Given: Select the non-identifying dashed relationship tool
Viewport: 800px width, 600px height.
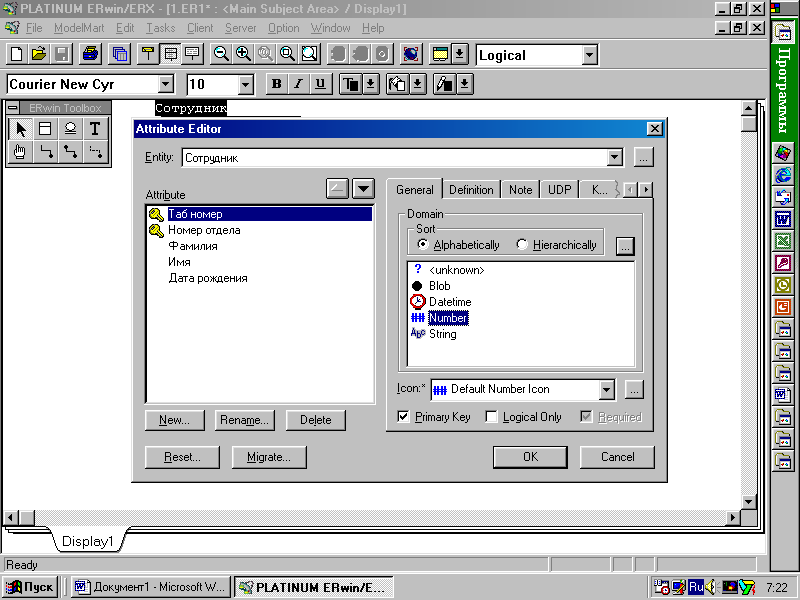Looking at the screenshot, I should 95,152.
